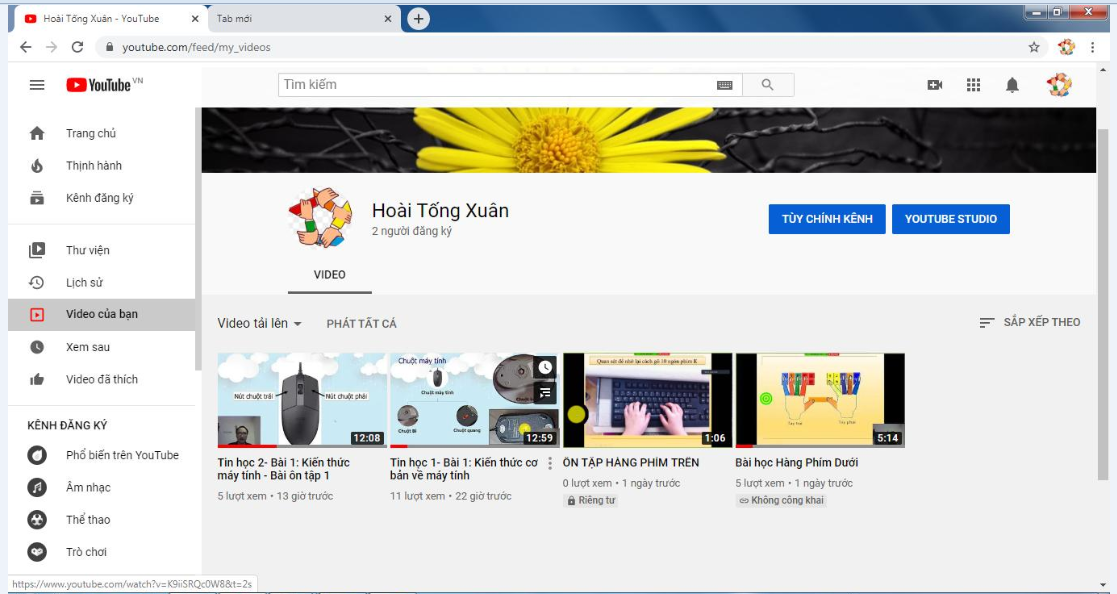This screenshot has width=1117, height=594.
Task: Bookmark this page with the star icon
Action: coord(1034,47)
